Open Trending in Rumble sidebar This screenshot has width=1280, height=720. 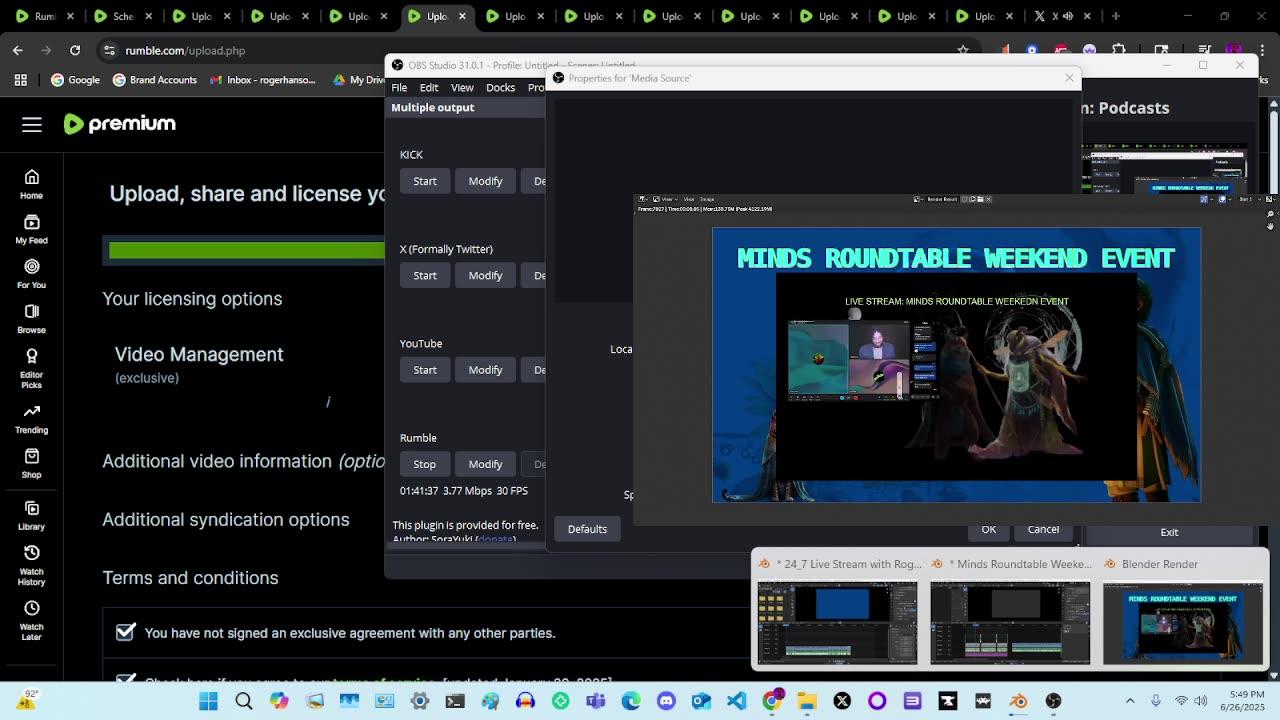[x=31, y=419]
